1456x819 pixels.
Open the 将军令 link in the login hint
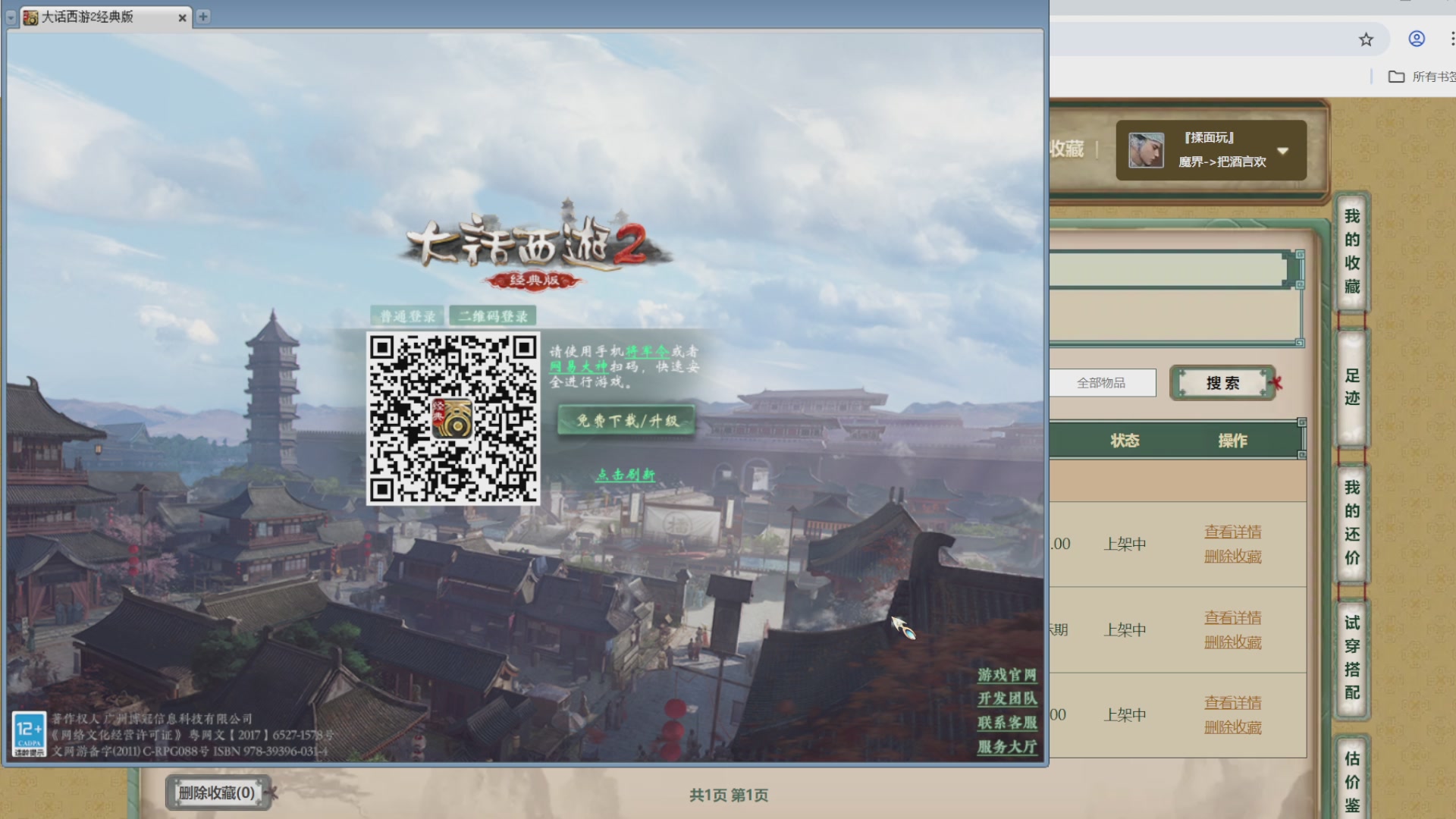pyautogui.click(x=647, y=351)
